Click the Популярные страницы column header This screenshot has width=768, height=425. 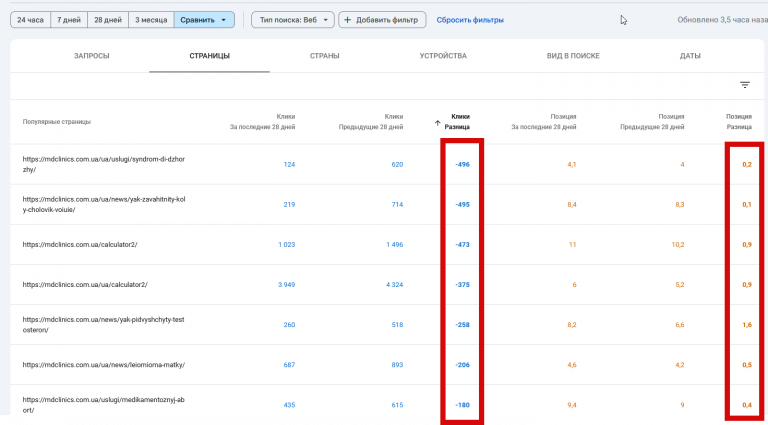(56, 122)
